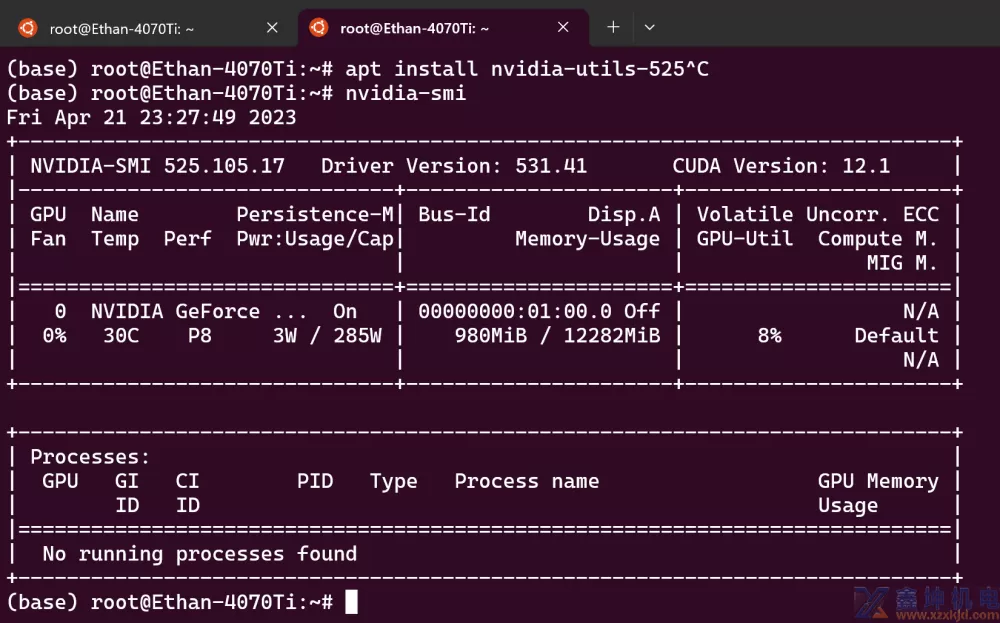Click the "apt install nvidia-utils-525^C" command text
Image resolution: width=1000 pixels, height=623 pixels.
point(527,69)
